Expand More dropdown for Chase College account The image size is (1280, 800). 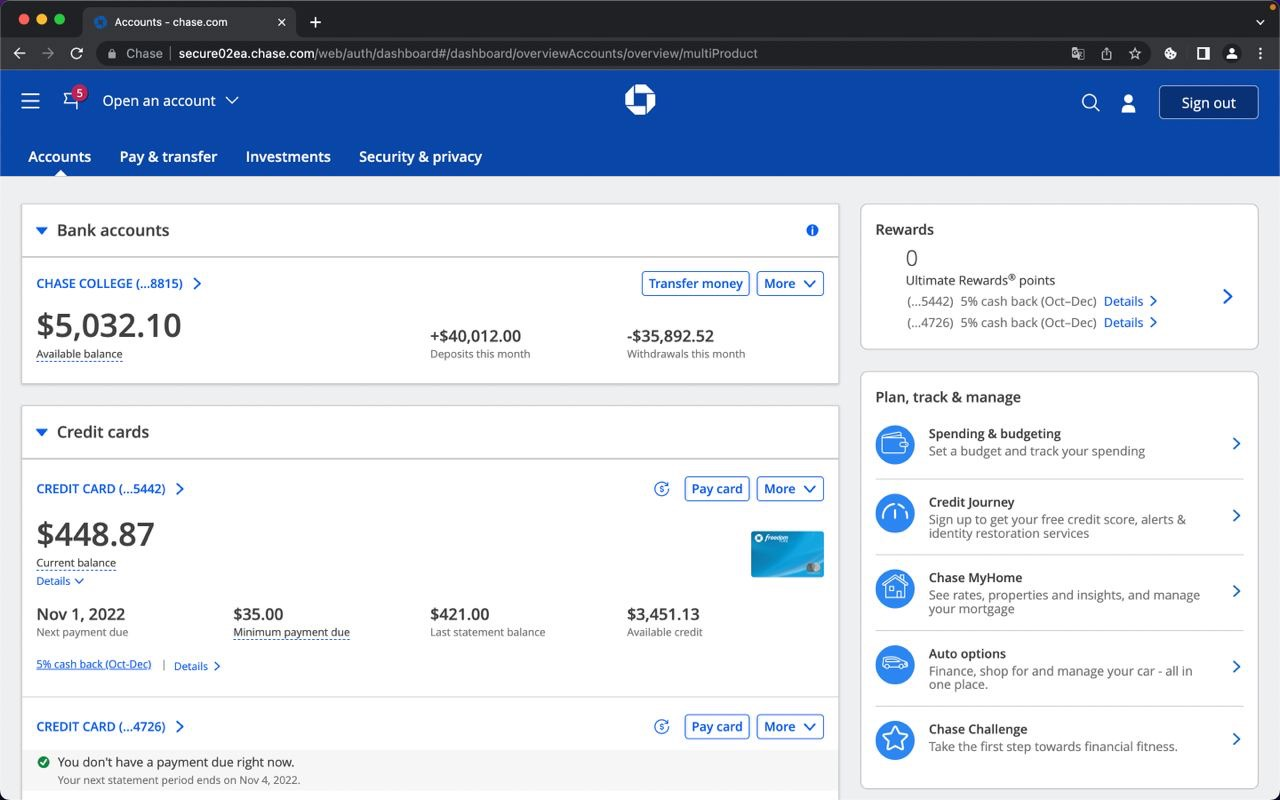coord(789,284)
